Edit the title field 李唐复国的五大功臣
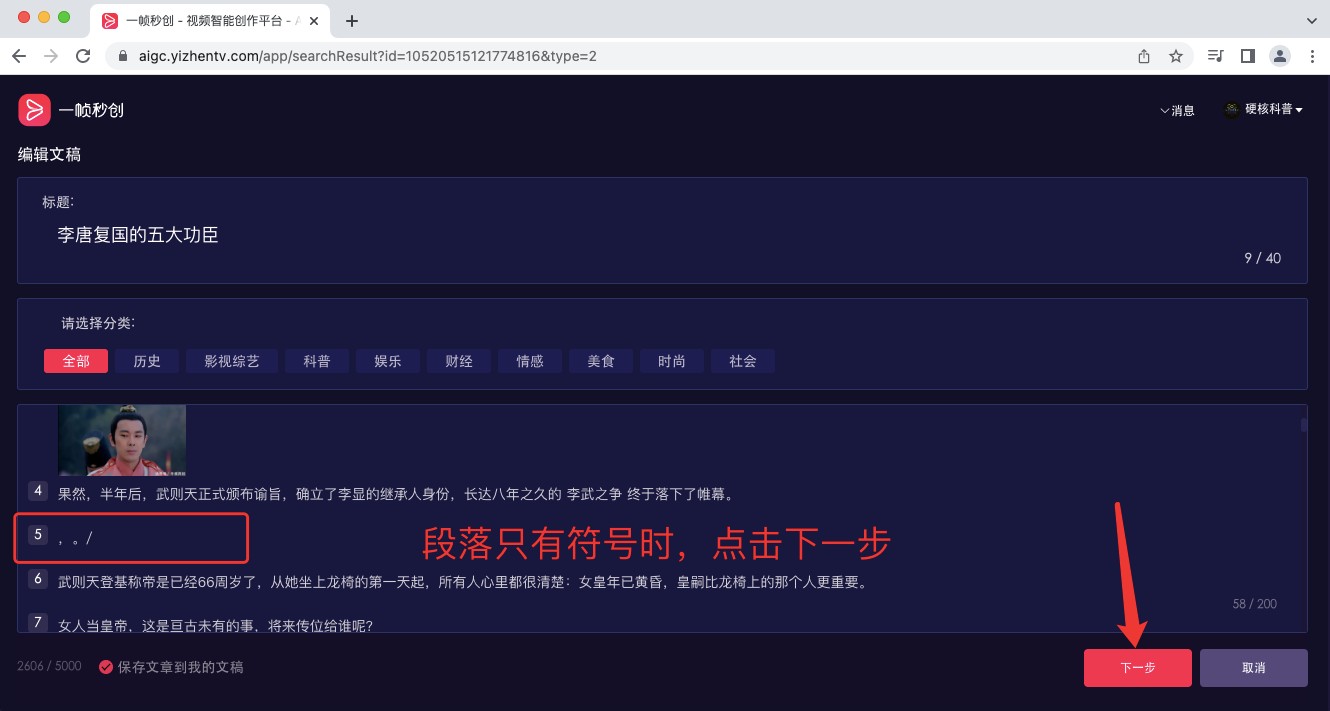 (x=137, y=236)
